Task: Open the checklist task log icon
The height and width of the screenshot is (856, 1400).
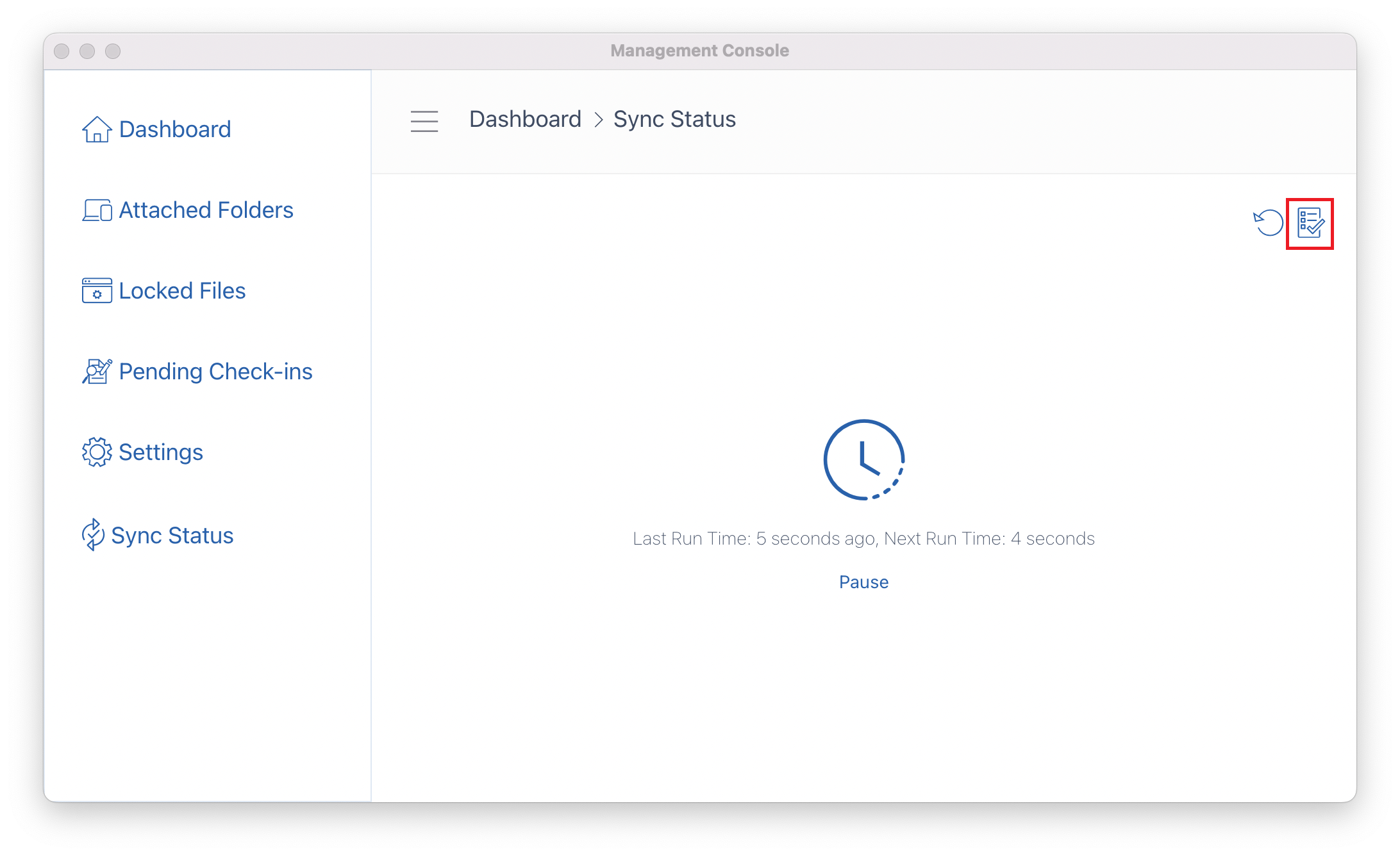Action: click(x=1310, y=223)
